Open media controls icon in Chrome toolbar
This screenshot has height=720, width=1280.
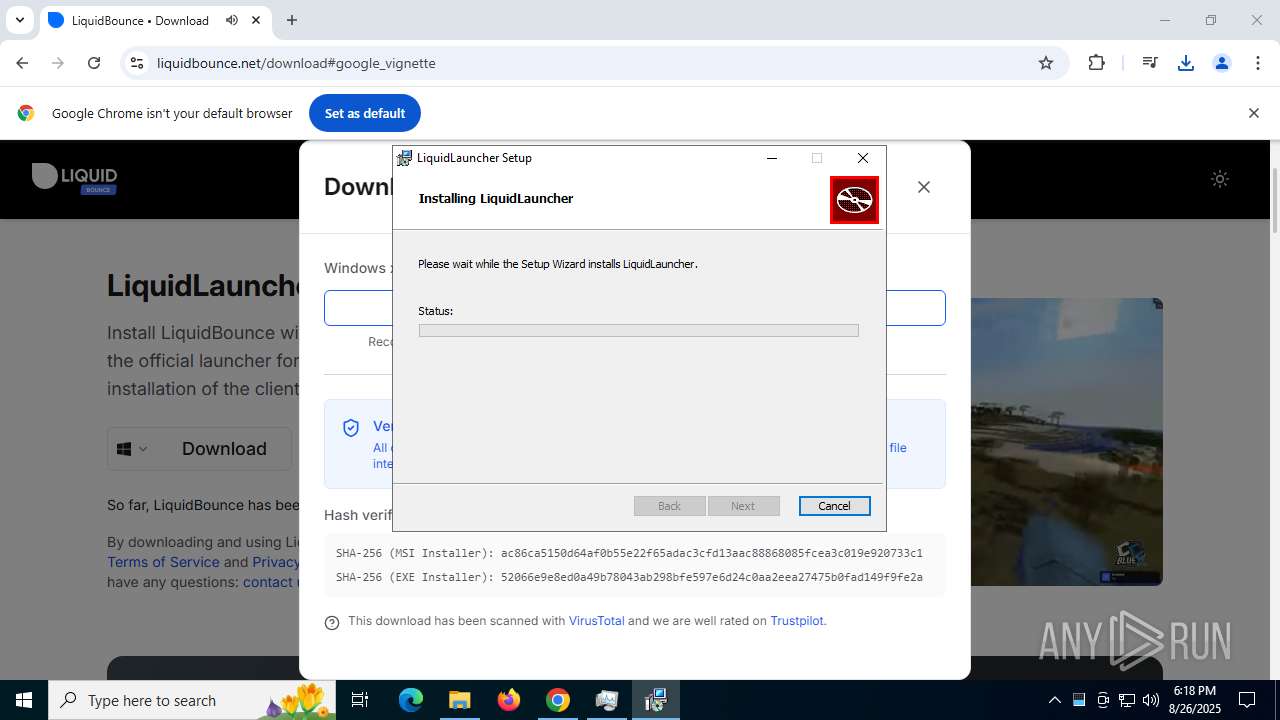(x=1150, y=63)
